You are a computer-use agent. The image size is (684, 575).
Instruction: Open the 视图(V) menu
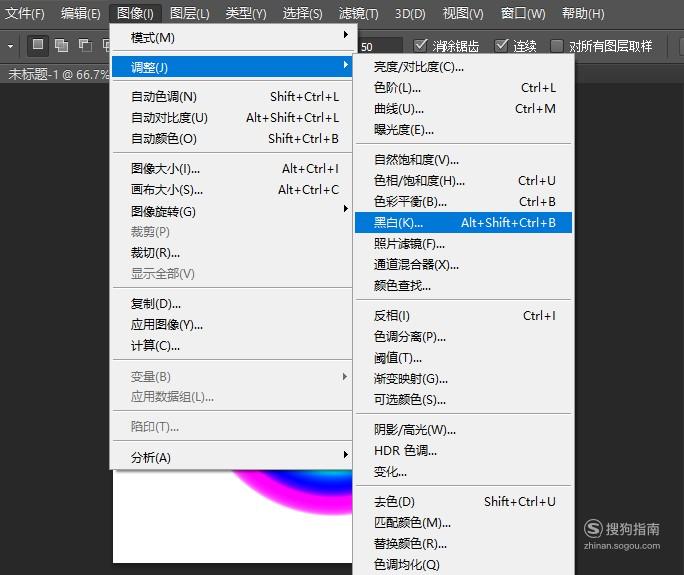click(463, 14)
